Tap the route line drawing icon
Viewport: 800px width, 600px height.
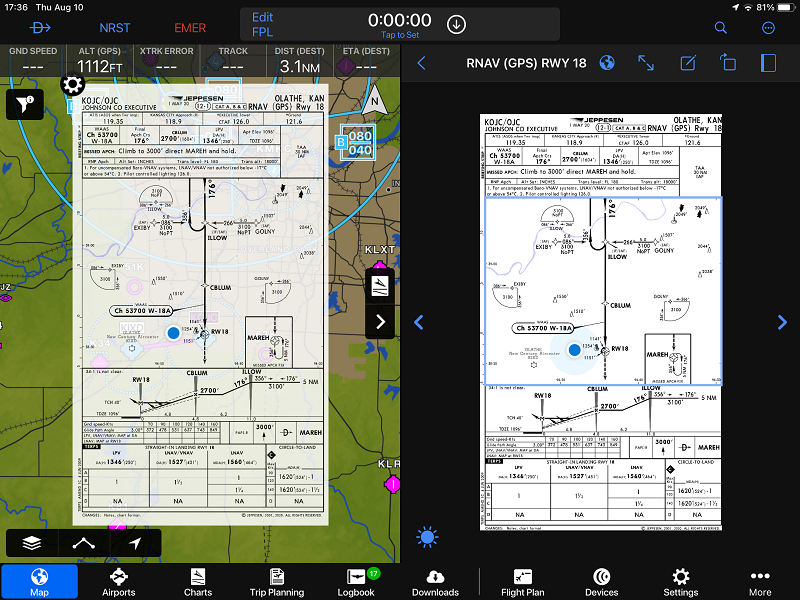84,543
